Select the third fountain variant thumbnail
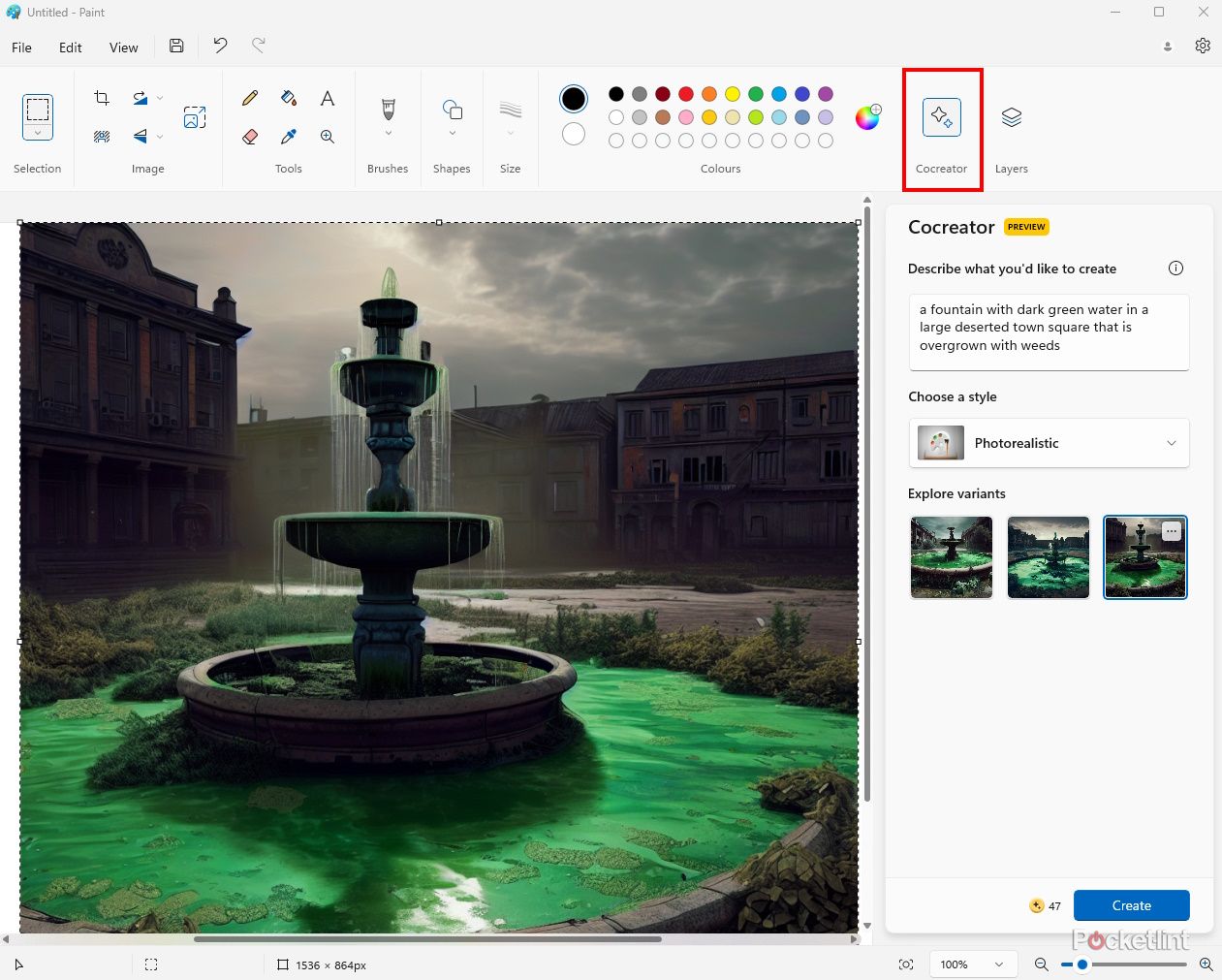1222x980 pixels. [1145, 557]
